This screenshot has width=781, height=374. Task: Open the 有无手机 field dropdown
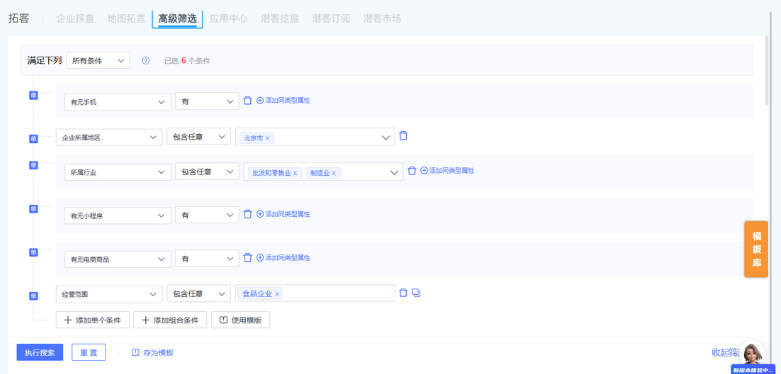coord(118,102)
